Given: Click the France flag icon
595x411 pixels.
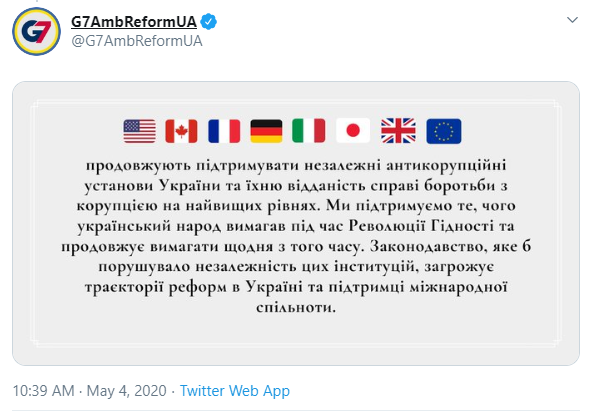Looking at the screenshot, I should (224, 131).
